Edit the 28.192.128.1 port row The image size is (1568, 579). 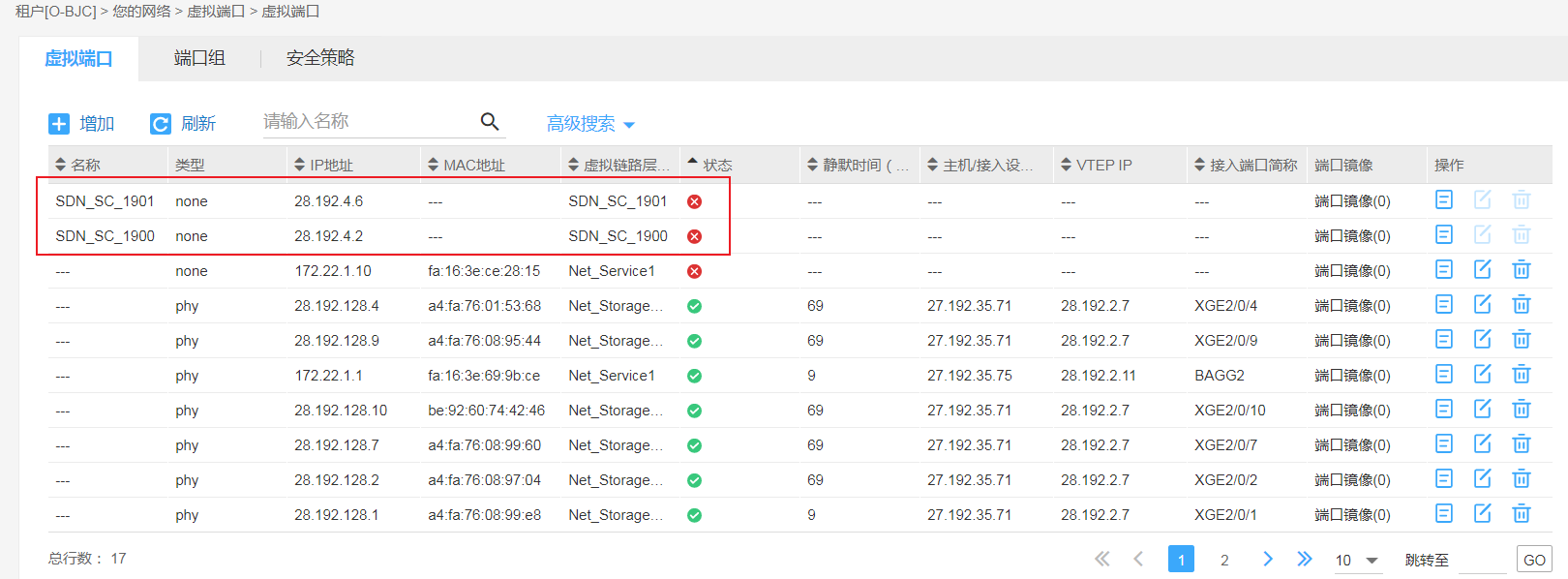pos(1483,513)
